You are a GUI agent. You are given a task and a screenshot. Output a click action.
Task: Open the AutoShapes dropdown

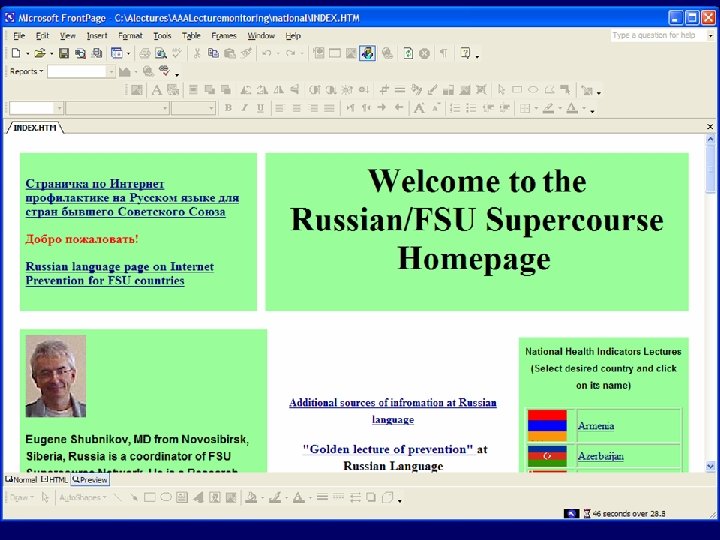tap(83, 497)
